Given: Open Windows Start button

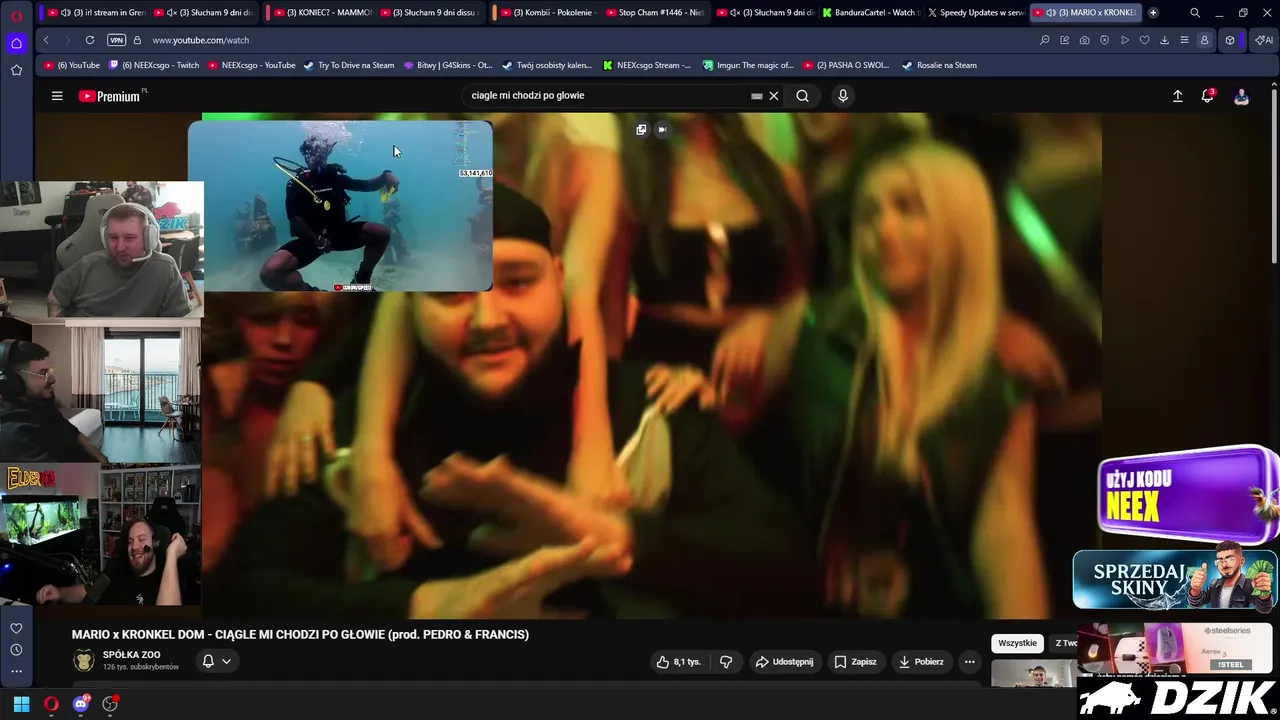Looking at the screenshot, I should click(21, 704).
